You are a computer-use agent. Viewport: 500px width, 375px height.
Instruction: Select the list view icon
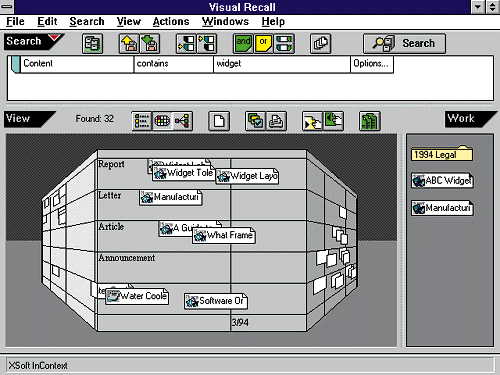click(x=142, y=121)
